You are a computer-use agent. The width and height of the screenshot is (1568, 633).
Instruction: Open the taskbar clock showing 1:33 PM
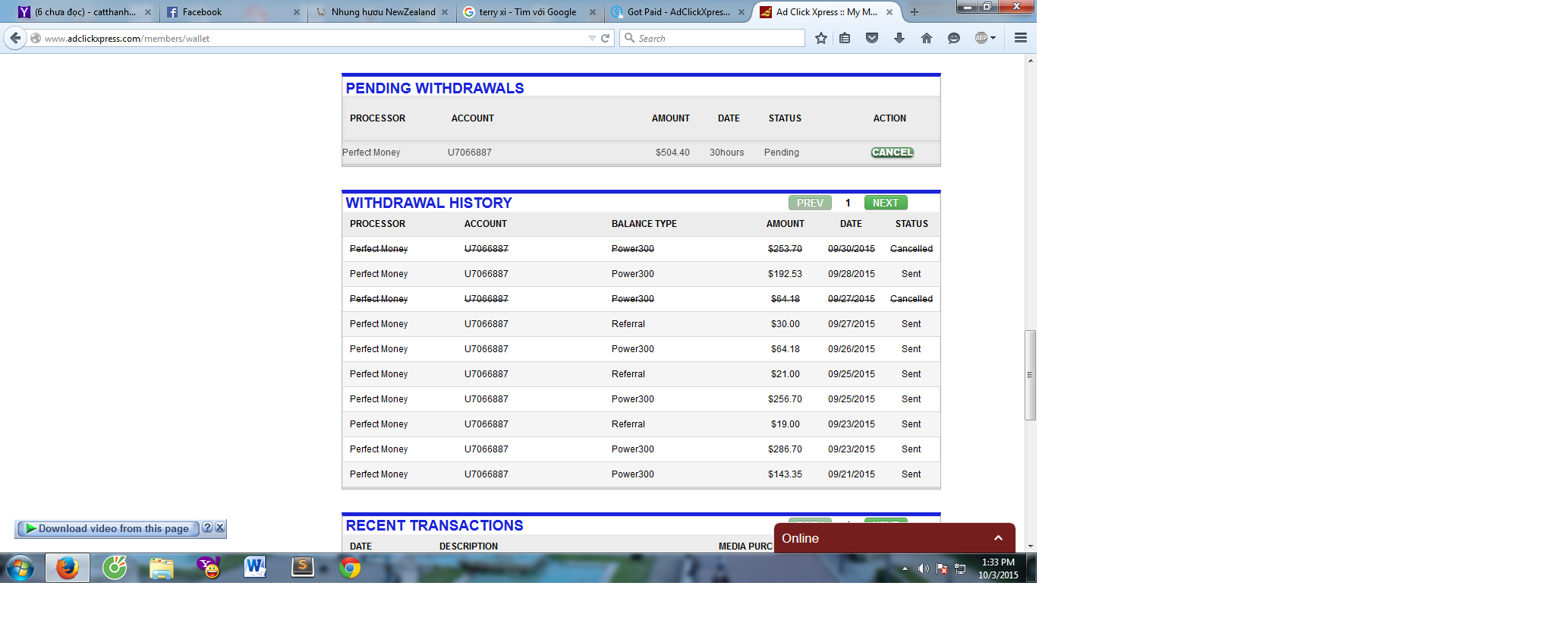pyautogui.click(x=998, y=568)
